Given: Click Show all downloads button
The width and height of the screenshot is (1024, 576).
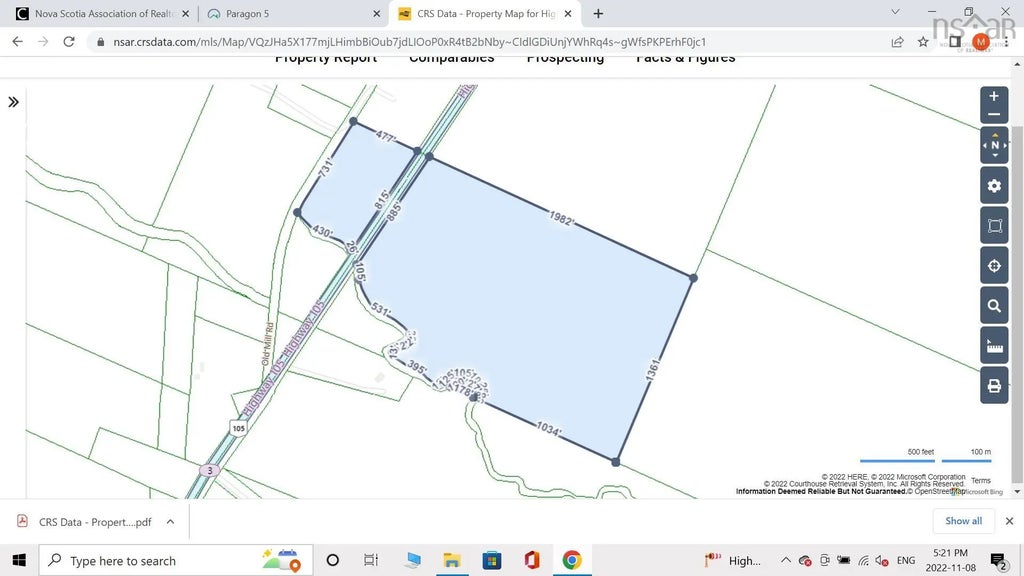Looking at the screenshot, I should 963,521.
